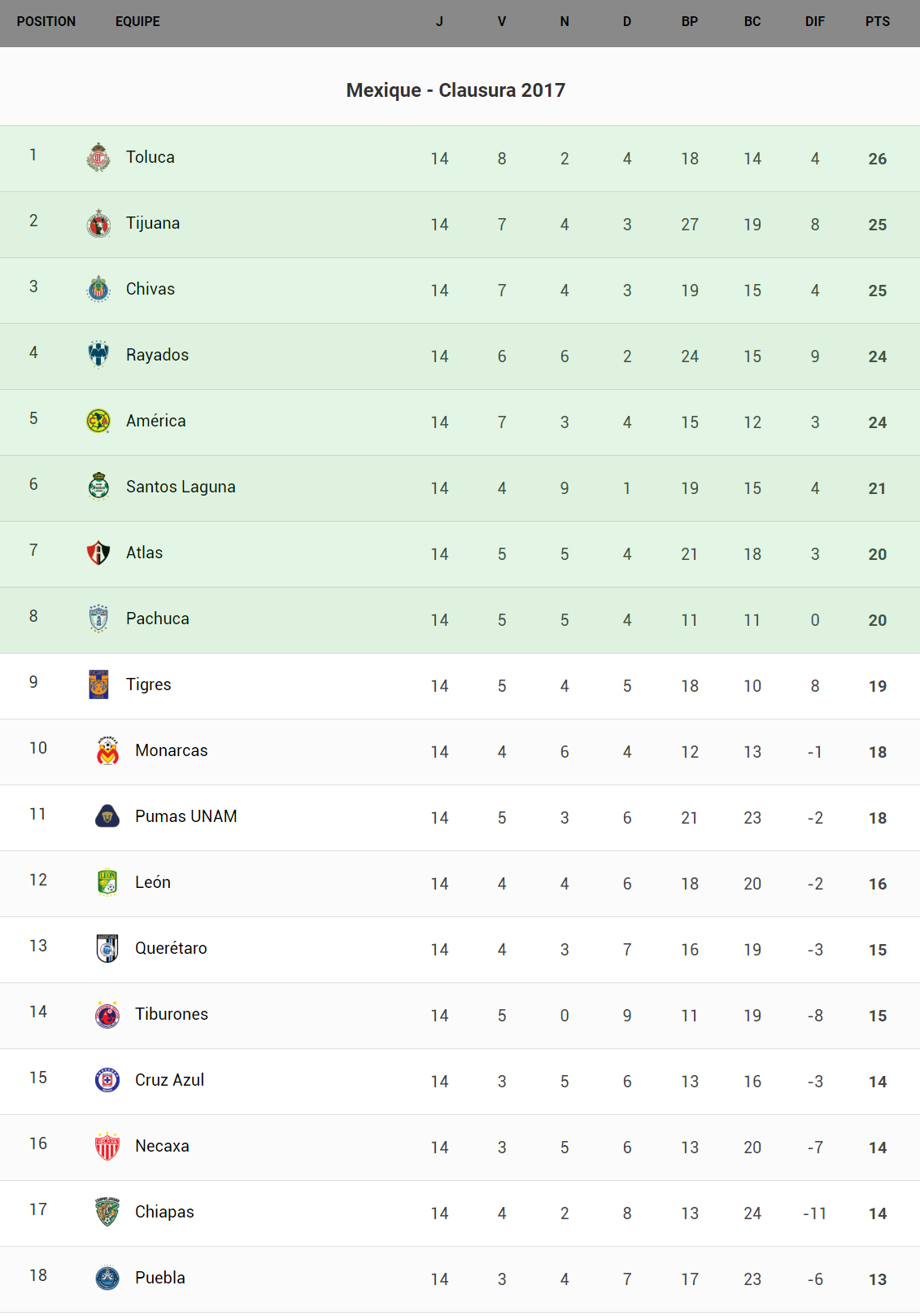Sort table by PTS column header

(x=877, y=22)
